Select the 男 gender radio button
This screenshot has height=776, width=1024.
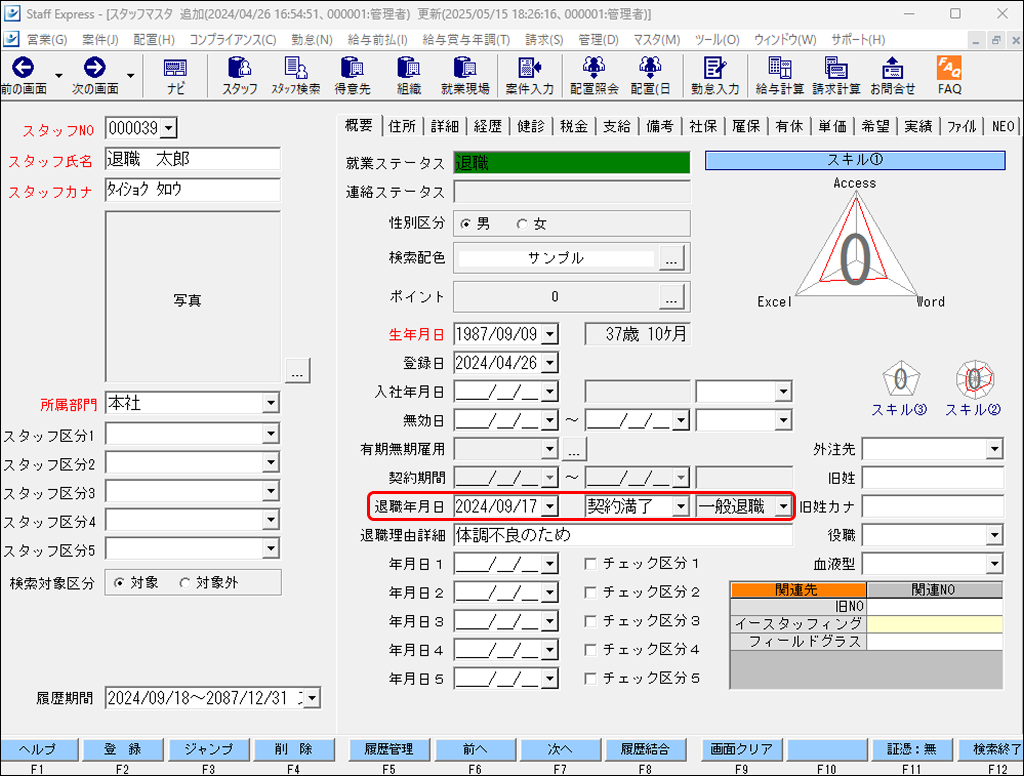click(466, 224)
